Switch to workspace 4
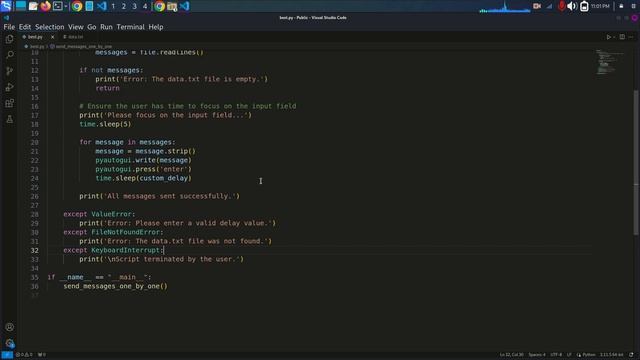 pyautogui.click(x=145, y=6)
